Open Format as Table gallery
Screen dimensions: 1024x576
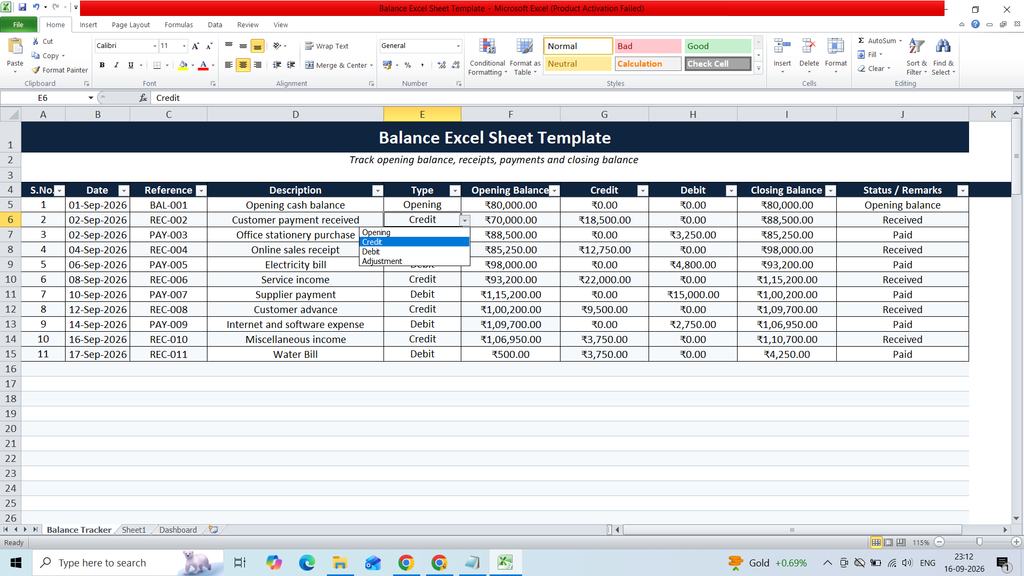(524, 57)
